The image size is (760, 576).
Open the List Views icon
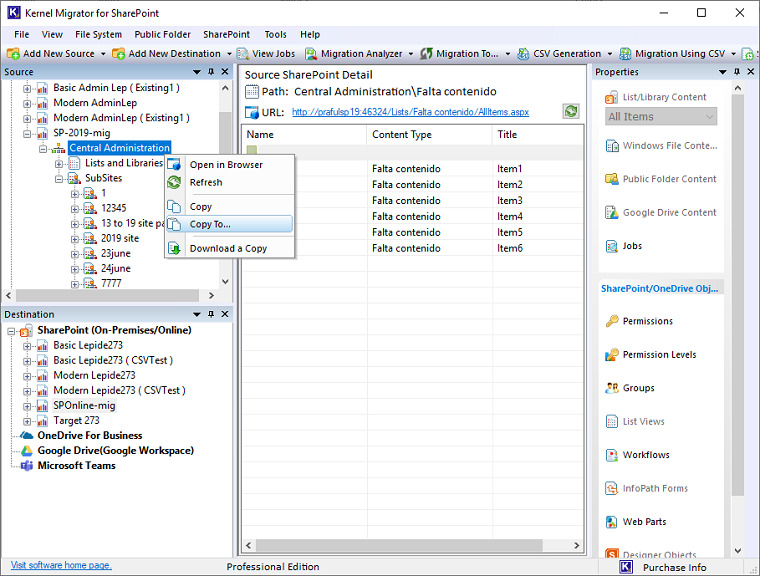[612, 421]
